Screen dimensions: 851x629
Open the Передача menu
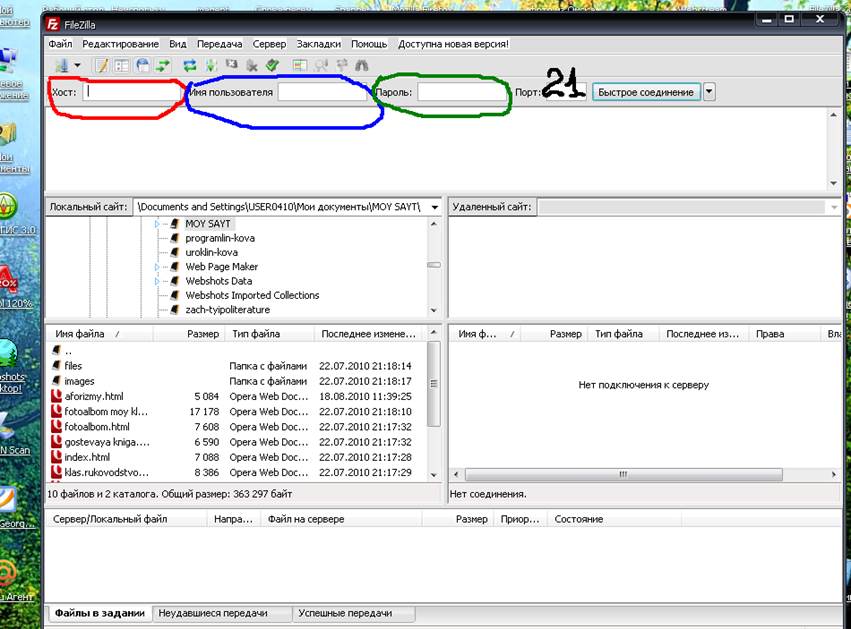pyautogui.click(x=219, y=44)
